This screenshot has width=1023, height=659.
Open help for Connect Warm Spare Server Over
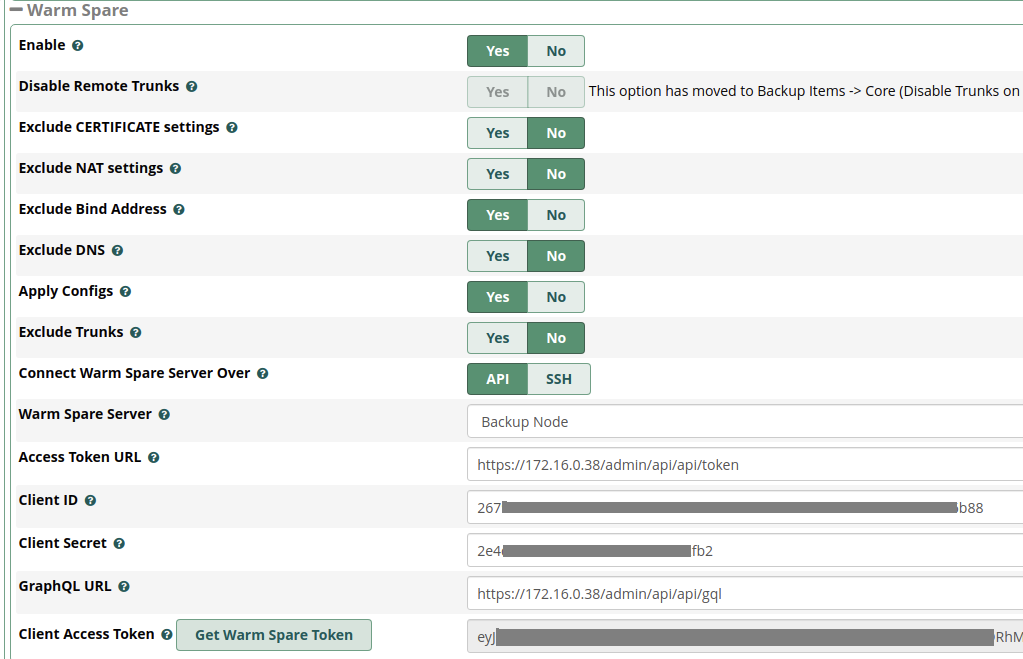[x=263, y=374]
